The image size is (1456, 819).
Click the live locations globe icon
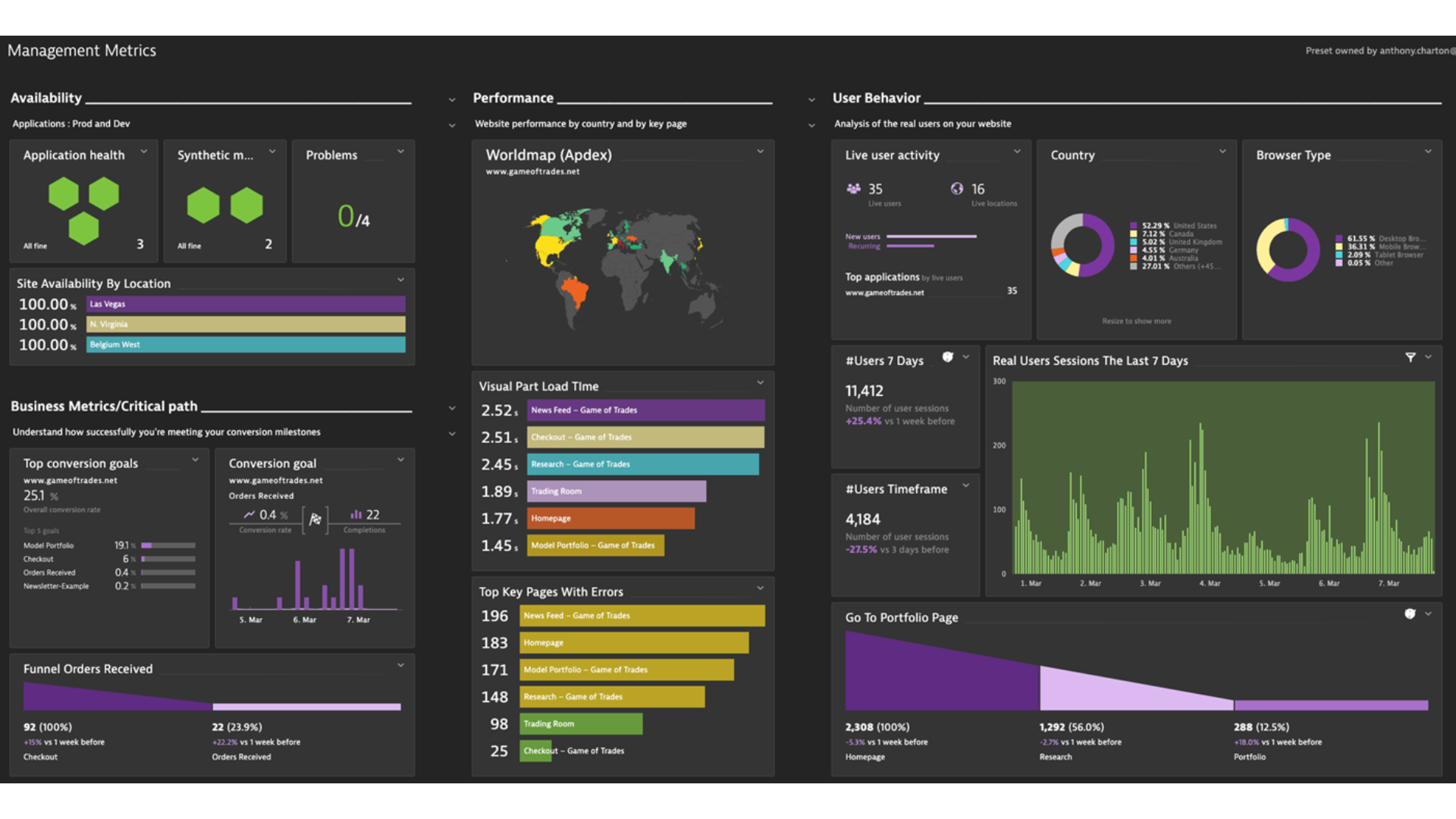957,189
